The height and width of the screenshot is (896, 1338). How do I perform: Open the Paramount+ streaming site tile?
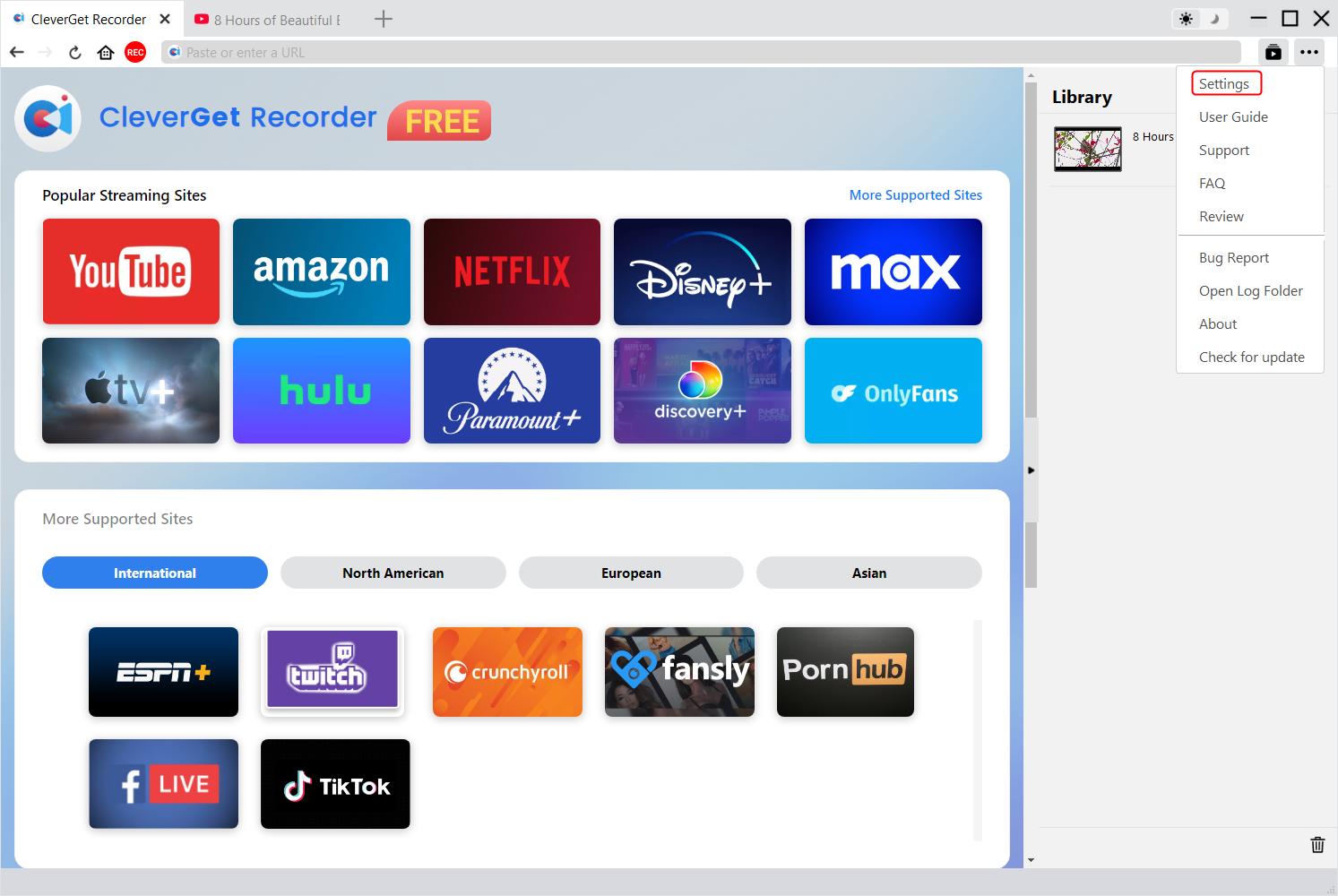click(512, 391)
